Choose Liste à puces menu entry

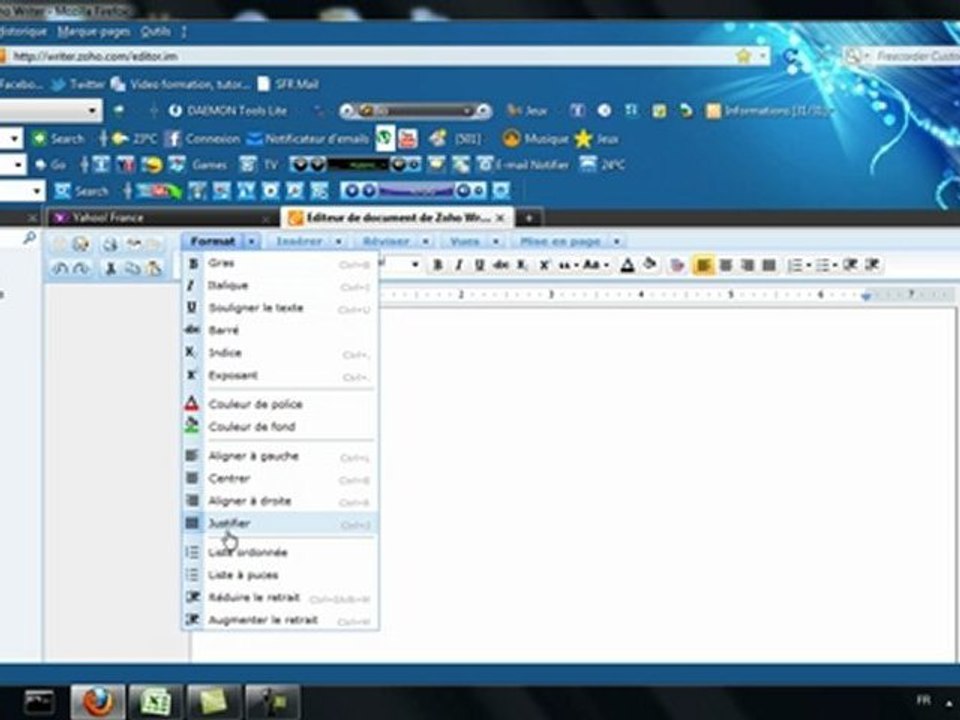click(280, 575)
